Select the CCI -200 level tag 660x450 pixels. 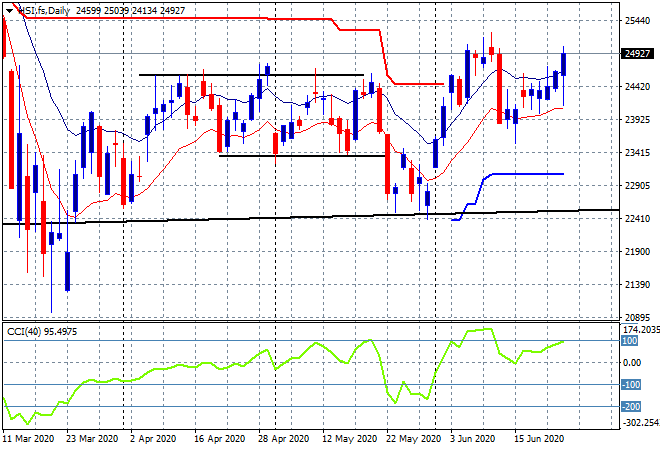coord(631,406)
